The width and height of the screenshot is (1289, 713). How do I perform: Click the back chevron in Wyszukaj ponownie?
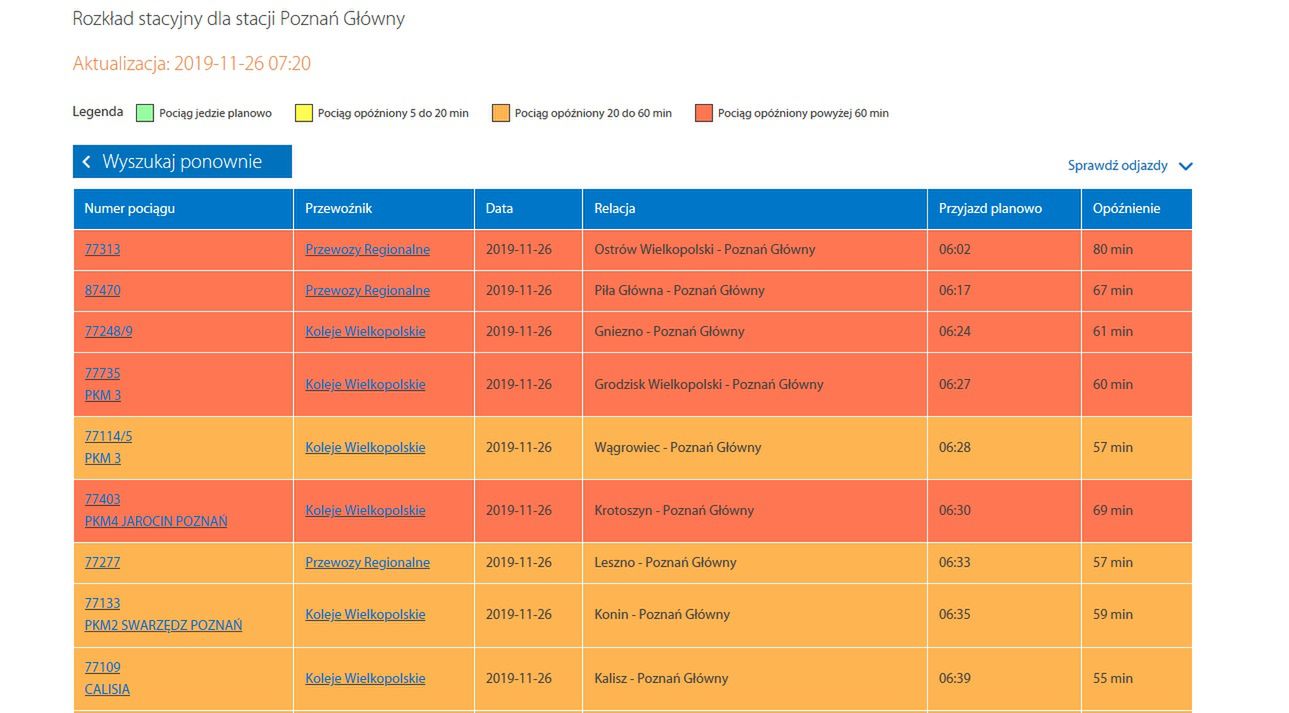(87, 162)
